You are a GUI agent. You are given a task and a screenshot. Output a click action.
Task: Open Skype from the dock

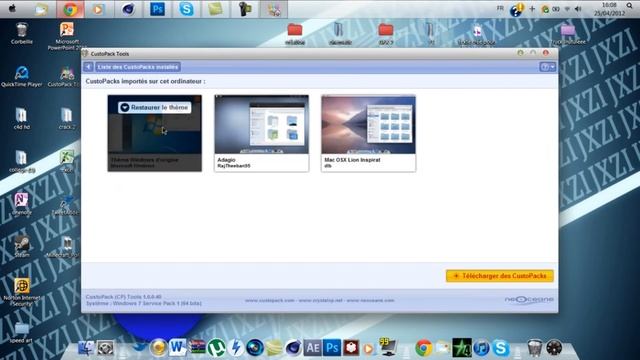pos(501,348)
